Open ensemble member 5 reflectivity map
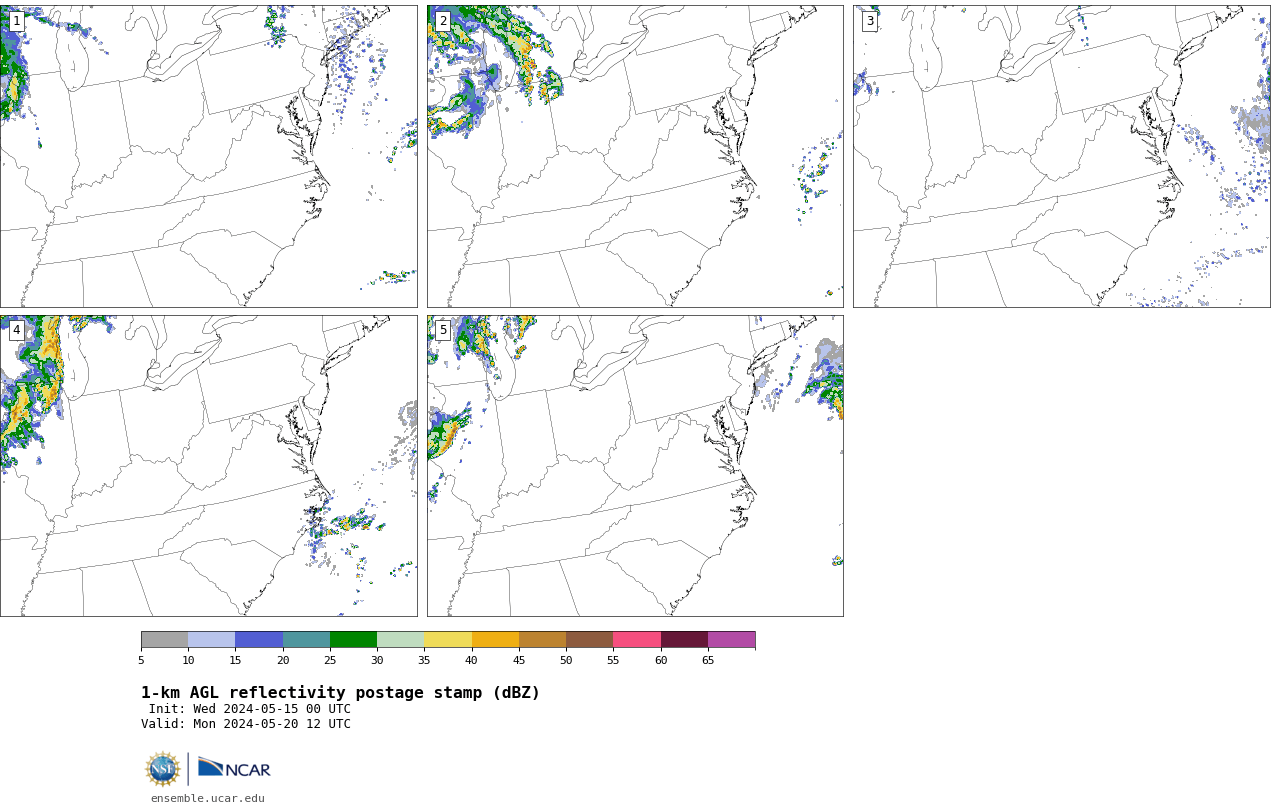The width and height of the screenshot is (1280, 809). coord(635,466)
